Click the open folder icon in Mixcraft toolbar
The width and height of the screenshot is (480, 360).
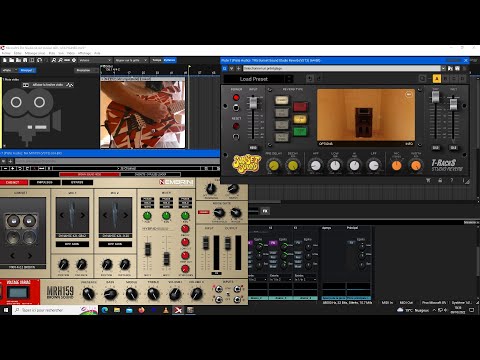(11, 60)
